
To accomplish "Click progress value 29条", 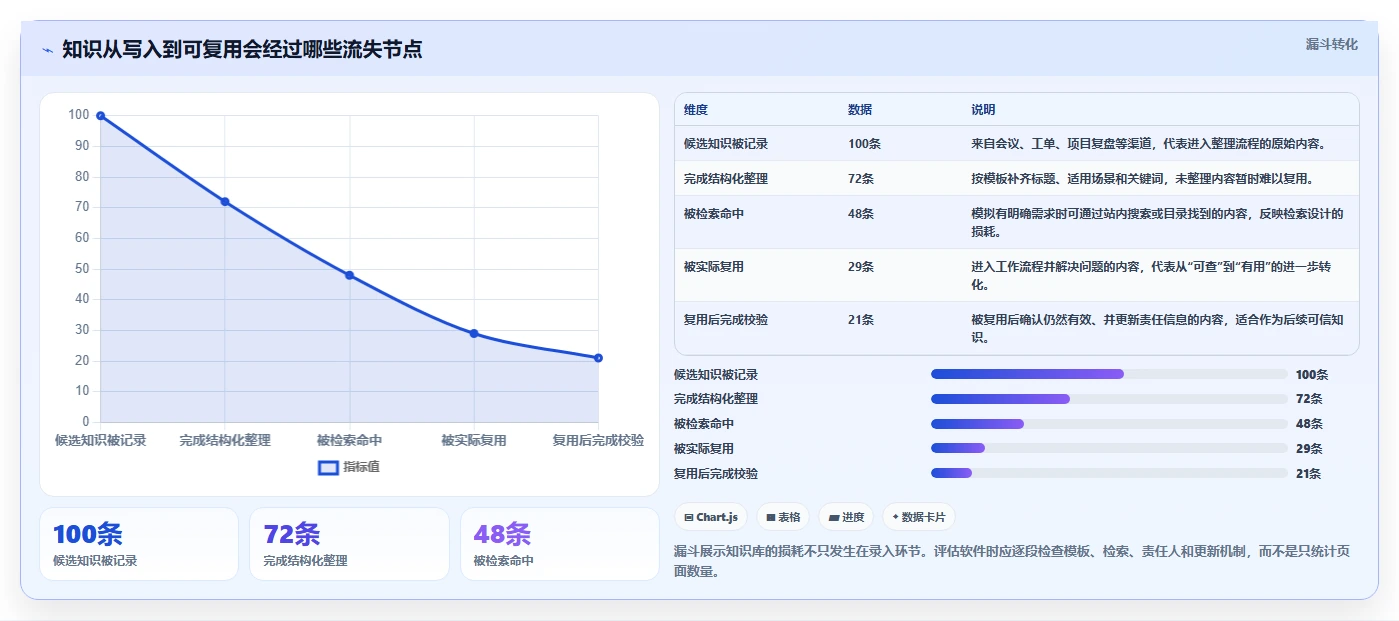I will [x=1309, y=448].
